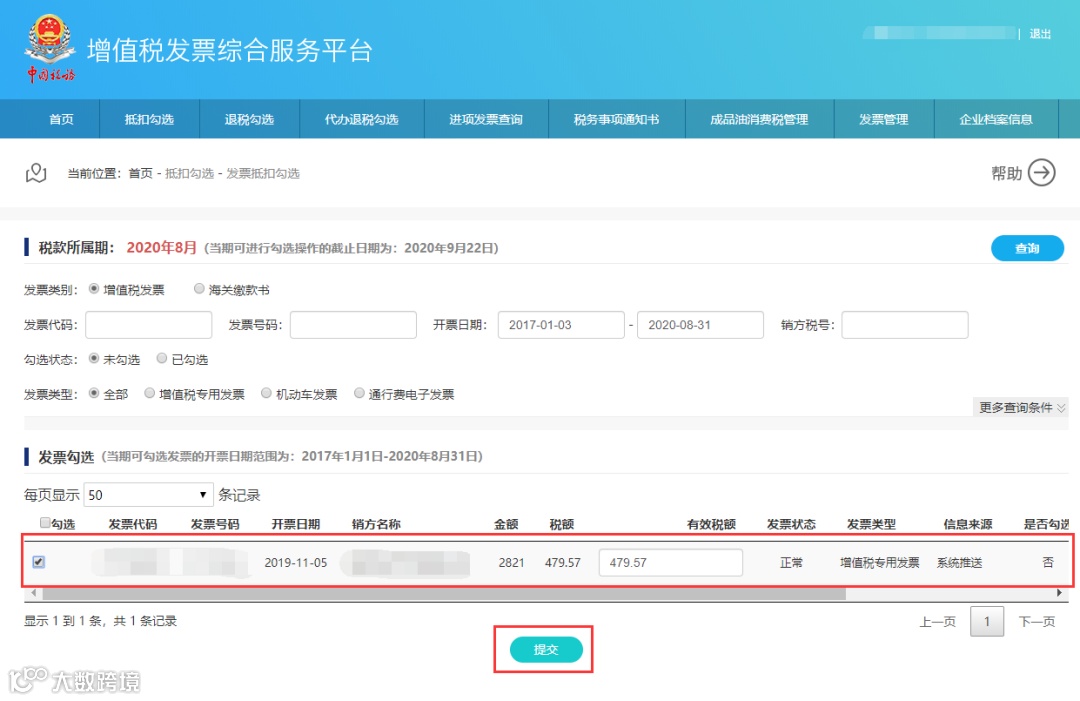This screenshot has height=701, width=1080.
Task: Click the 发票状态 column header
Action: click(791, 524)
